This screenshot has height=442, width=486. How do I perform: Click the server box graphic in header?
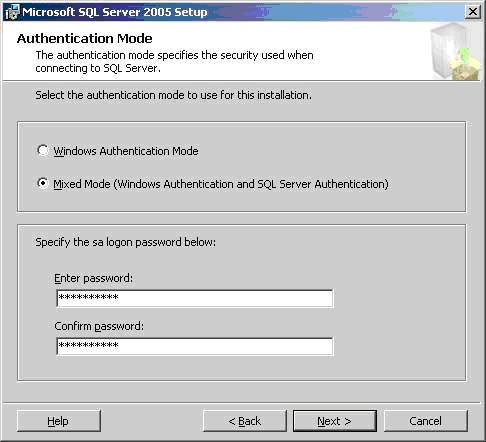tap(456, 52)
